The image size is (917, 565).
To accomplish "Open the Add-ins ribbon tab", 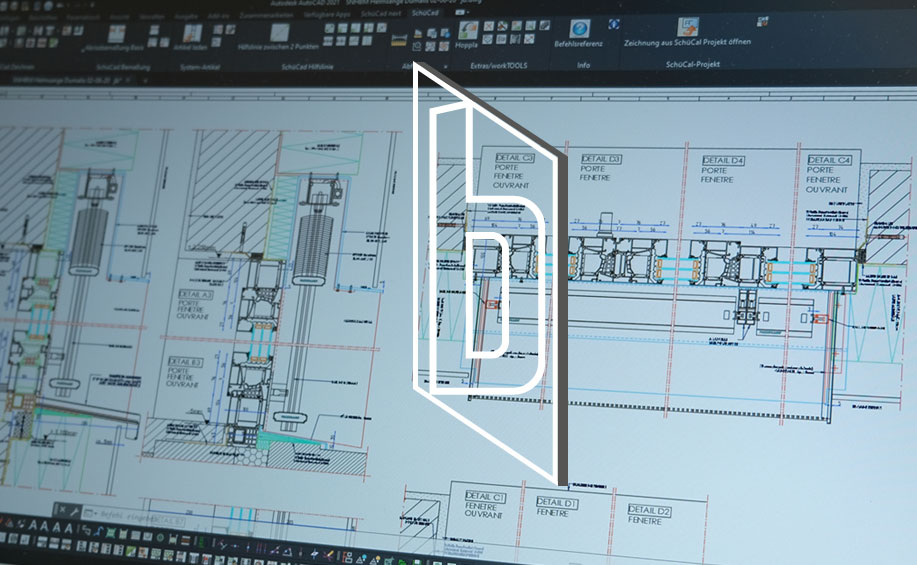I will tap(219, 16).
